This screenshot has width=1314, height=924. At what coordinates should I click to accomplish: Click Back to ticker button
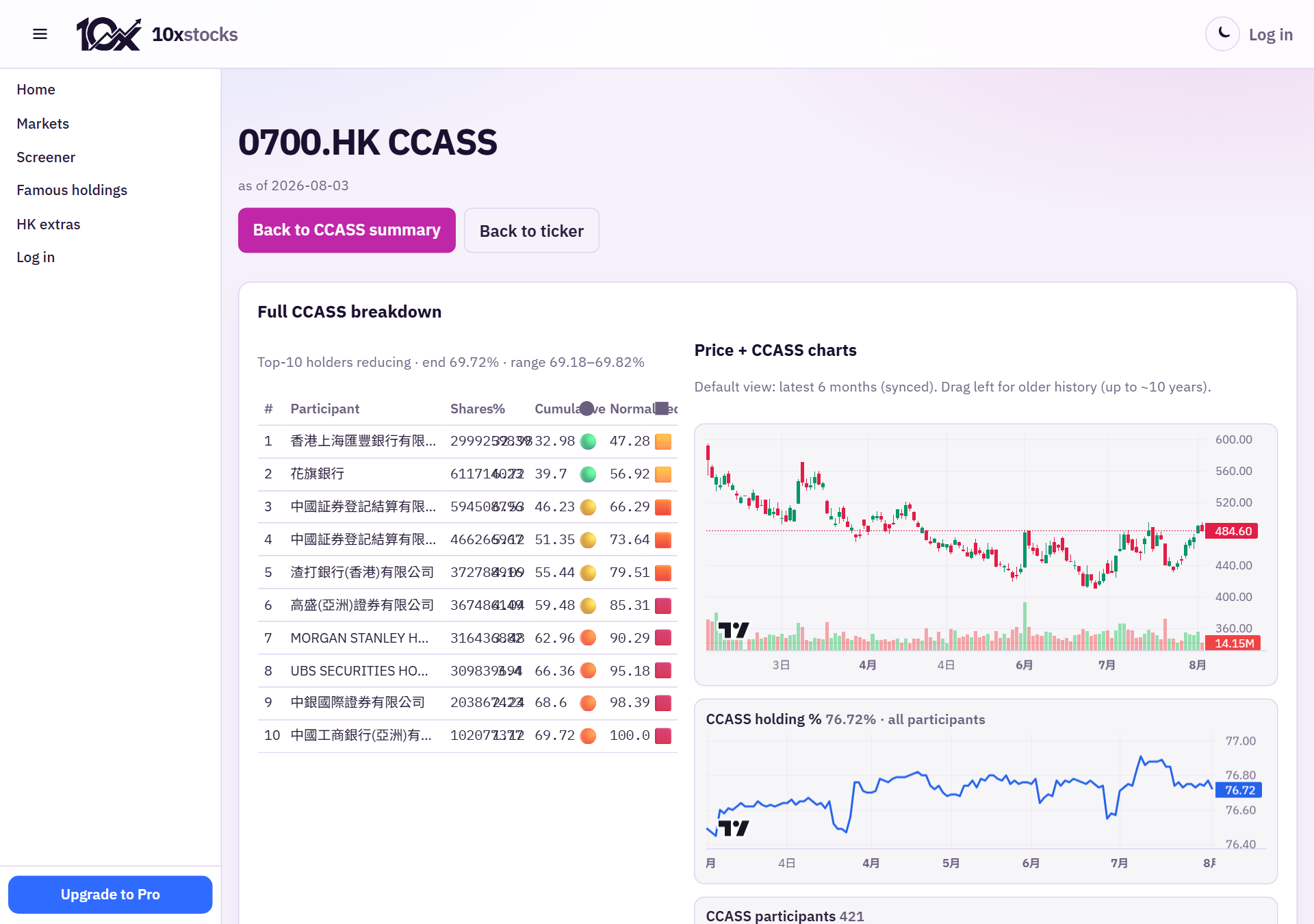pyautogui.click(x=532, y=231)
